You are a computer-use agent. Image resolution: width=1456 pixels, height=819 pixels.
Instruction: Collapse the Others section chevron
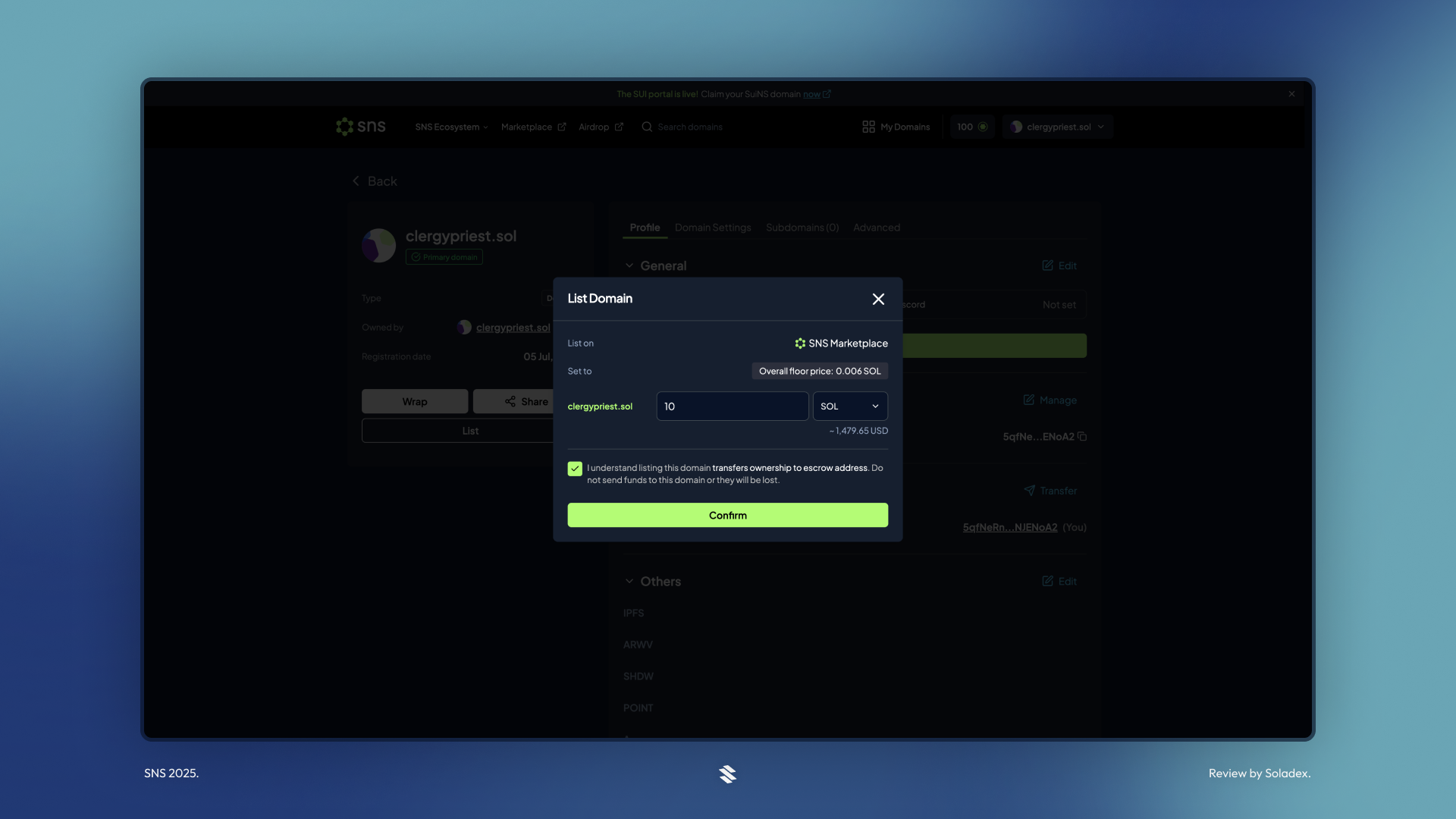pos(629,582)
